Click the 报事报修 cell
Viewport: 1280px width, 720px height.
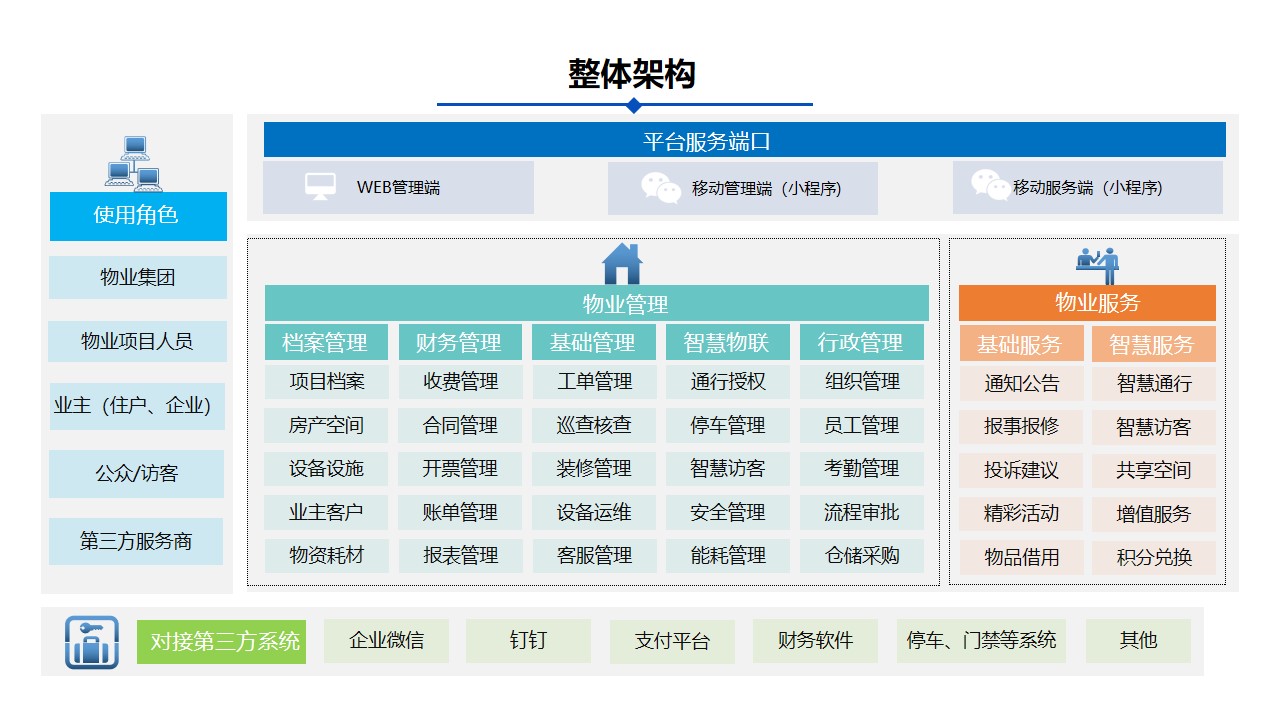pos(1021,427)
